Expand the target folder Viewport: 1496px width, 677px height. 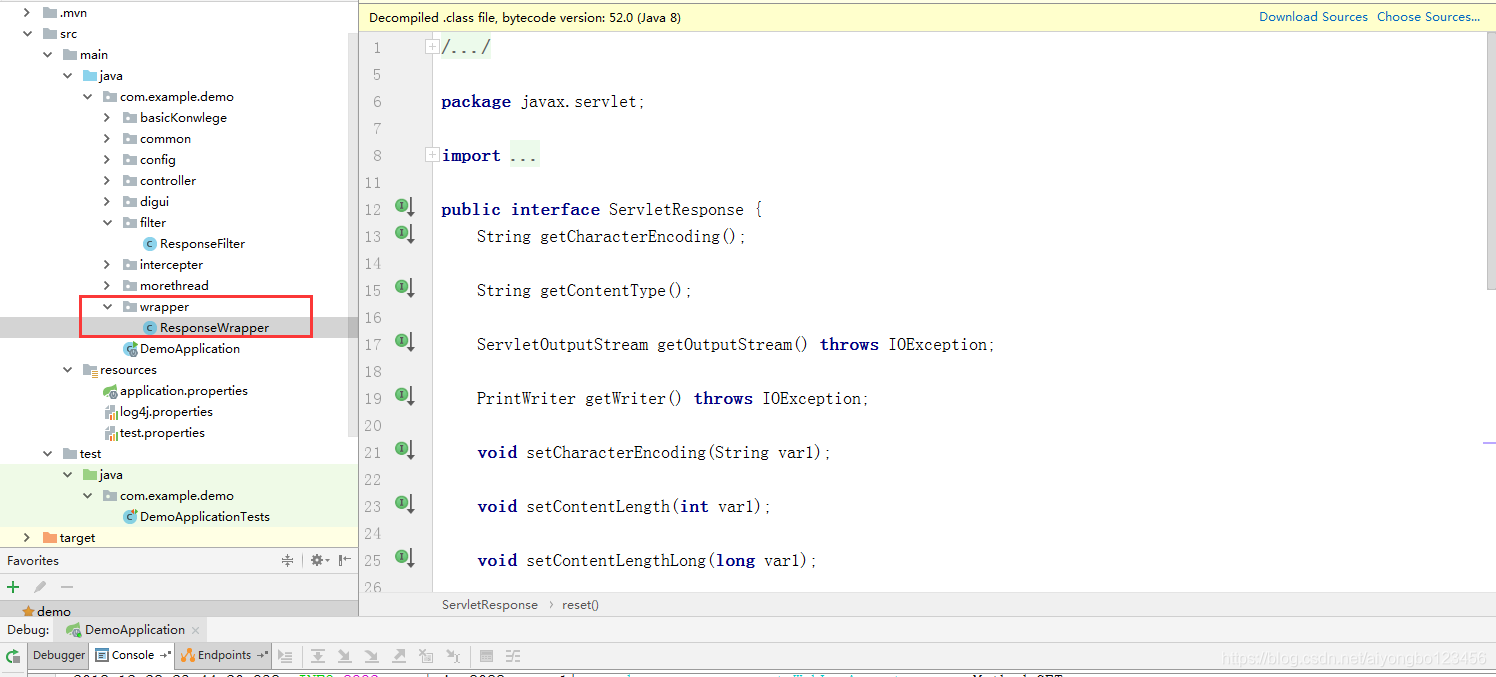pyautogui.click(x=27, y=538)
